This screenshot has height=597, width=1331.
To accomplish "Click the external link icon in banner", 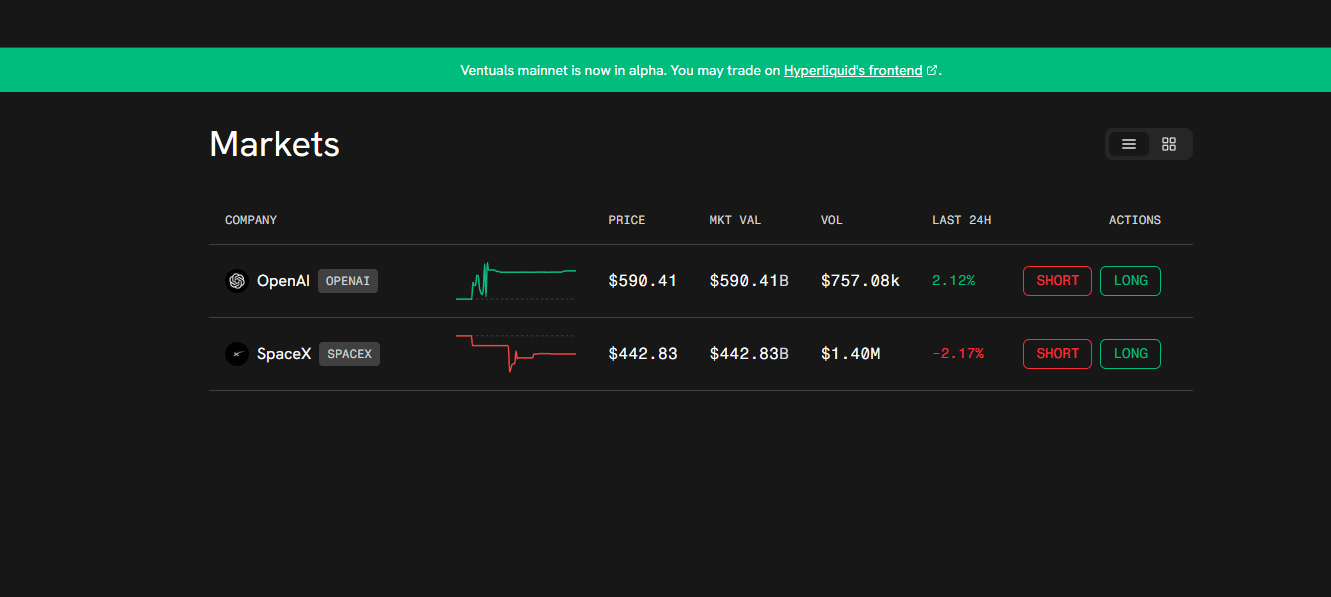I will point(932,71).
